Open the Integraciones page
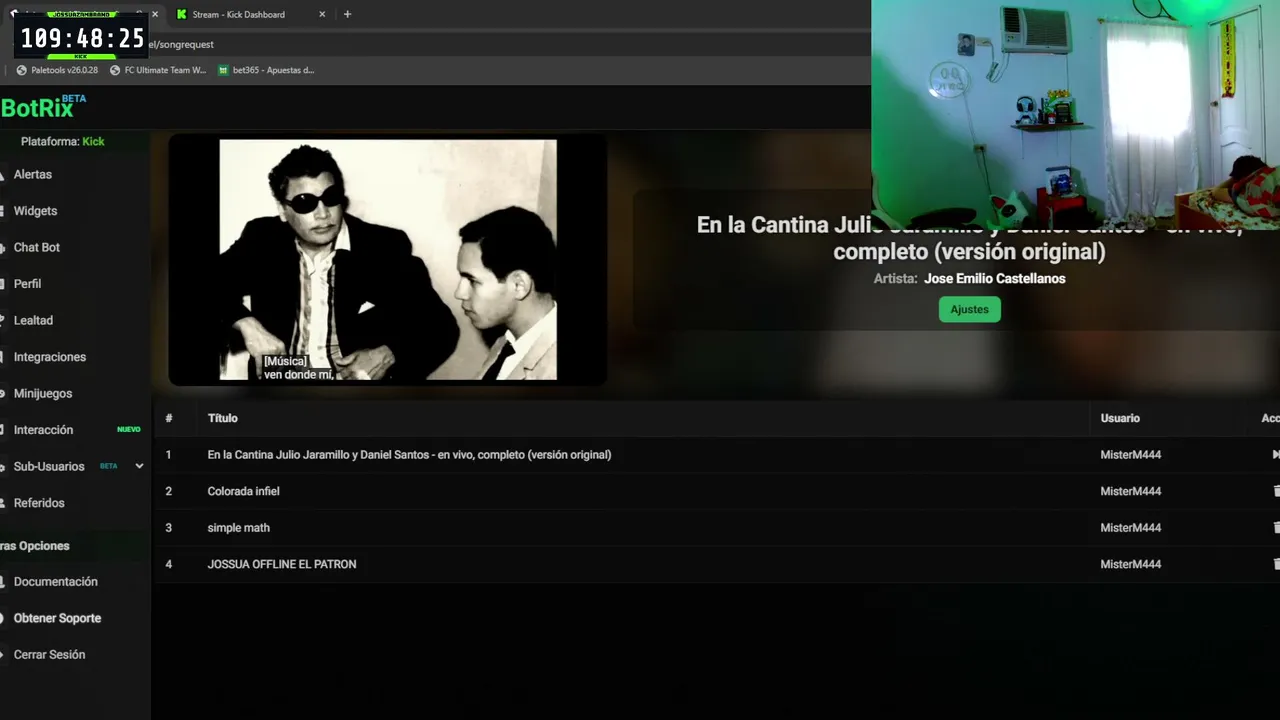The width and height of the screenshot is (1280, 720). click(50, 357)
